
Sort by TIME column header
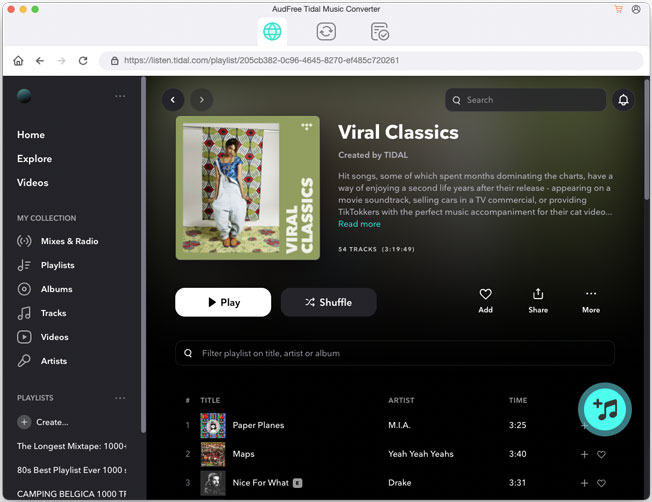point(518,401)
